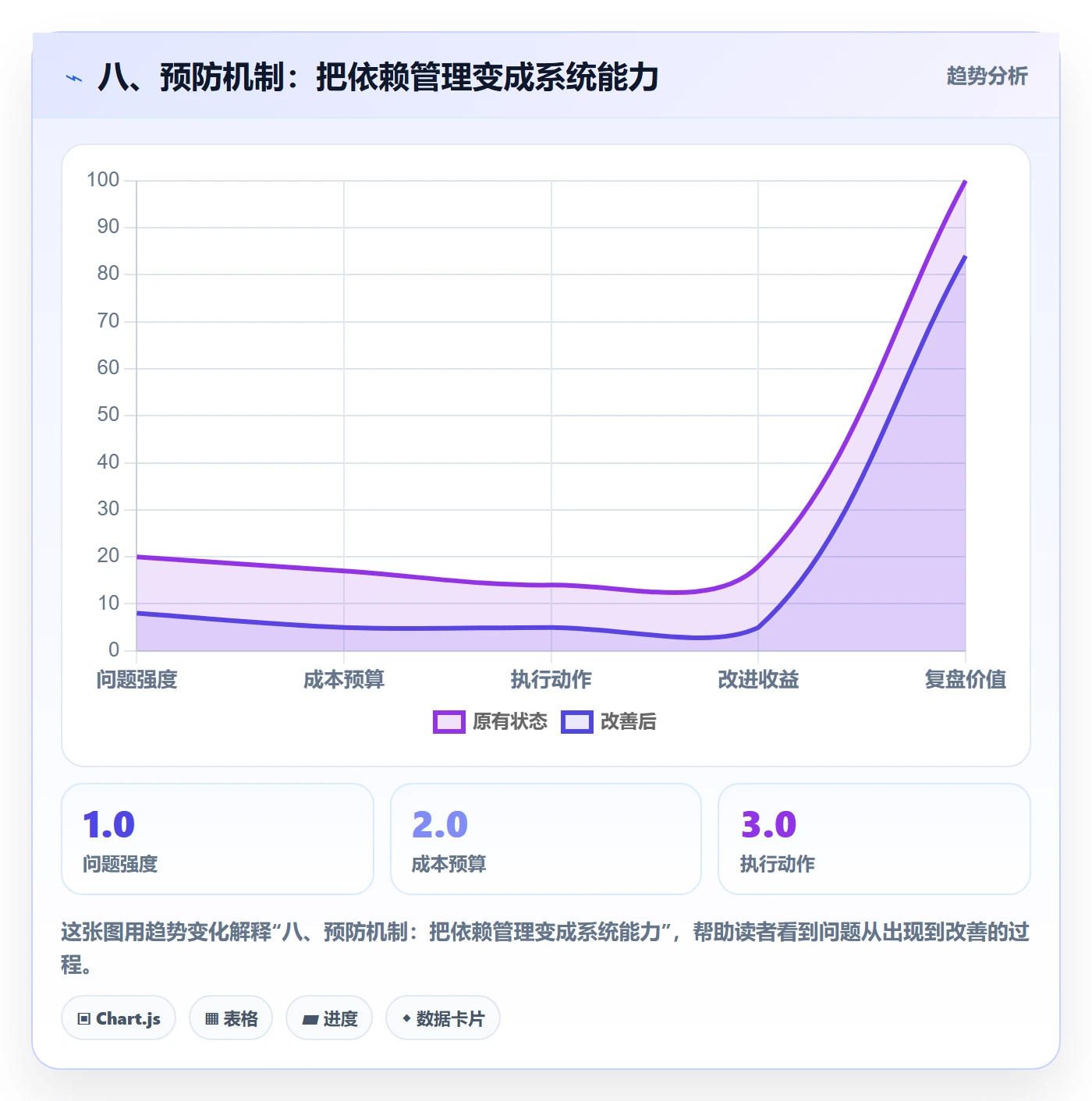This screenshot has height=1101, width=1092.
Task: Click the 100 y-axis tick label
Action: (103, 180)
